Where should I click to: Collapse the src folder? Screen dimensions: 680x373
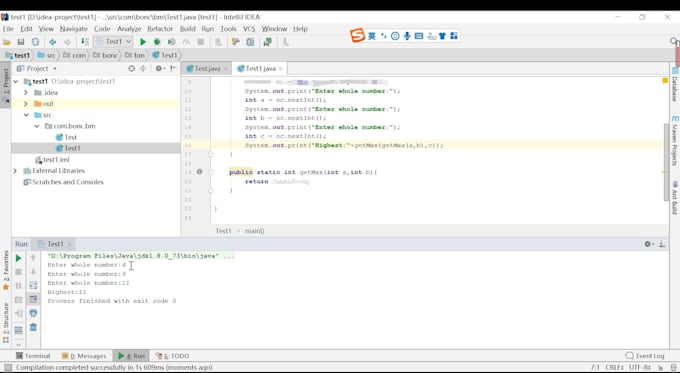[26, 115]
